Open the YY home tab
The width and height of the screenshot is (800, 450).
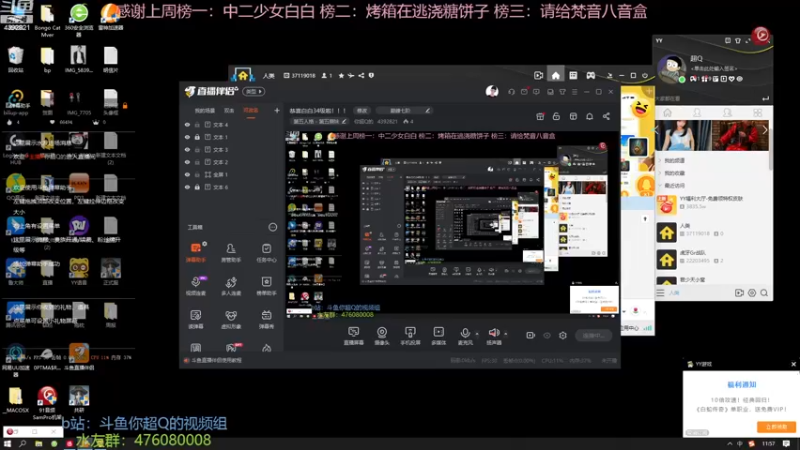click(x=667, y=113)
